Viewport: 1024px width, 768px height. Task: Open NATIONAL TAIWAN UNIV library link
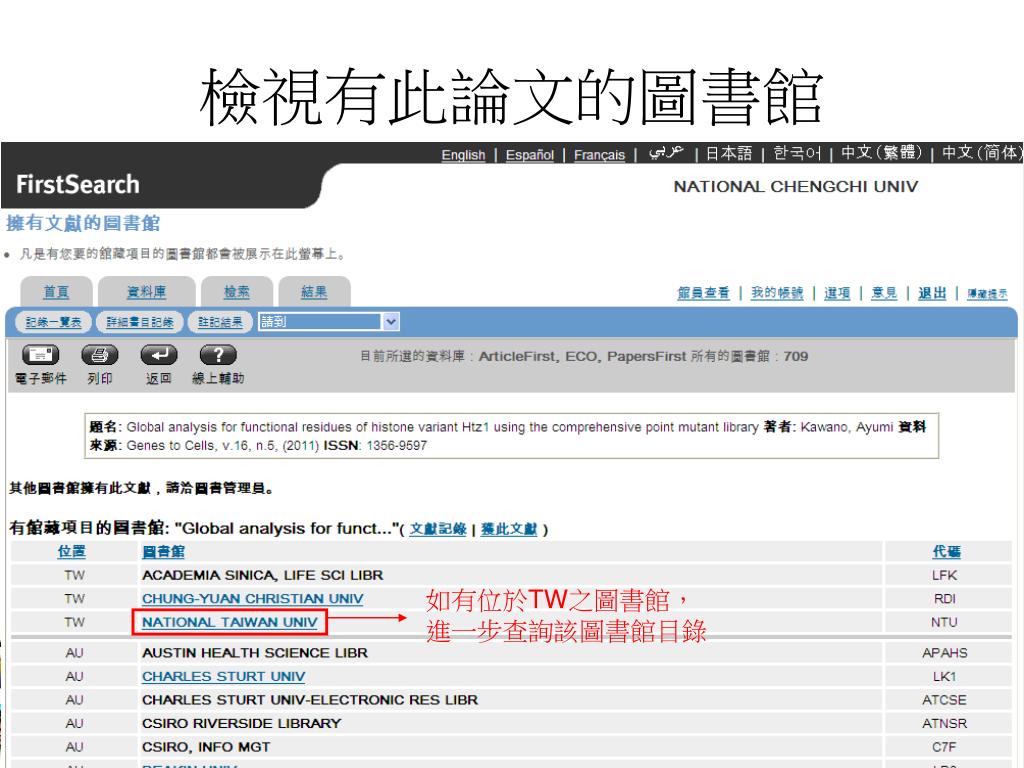click(230, 622)
